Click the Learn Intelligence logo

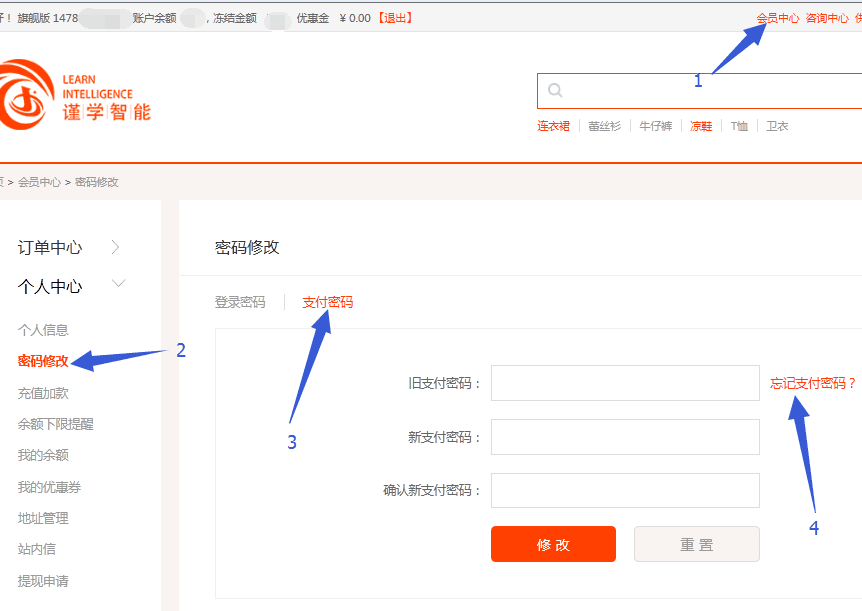coord(75,95)
